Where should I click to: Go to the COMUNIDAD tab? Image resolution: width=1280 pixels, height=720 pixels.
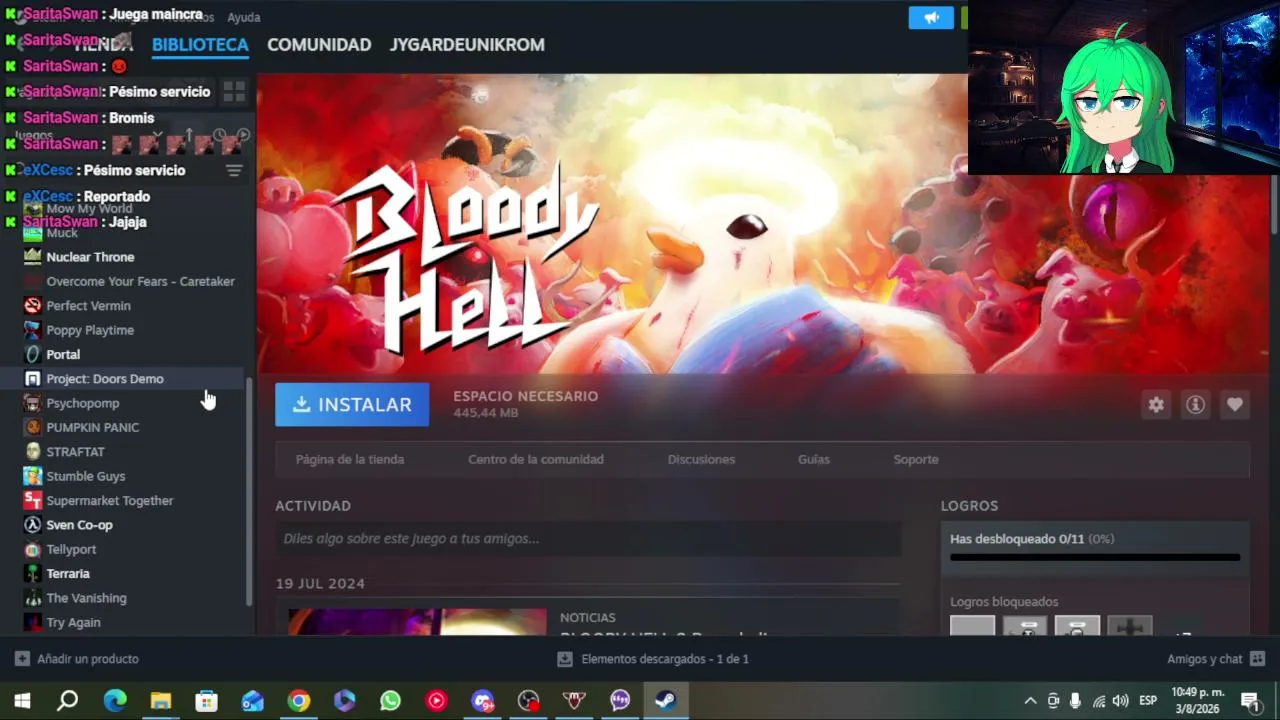tap(319, 45)
